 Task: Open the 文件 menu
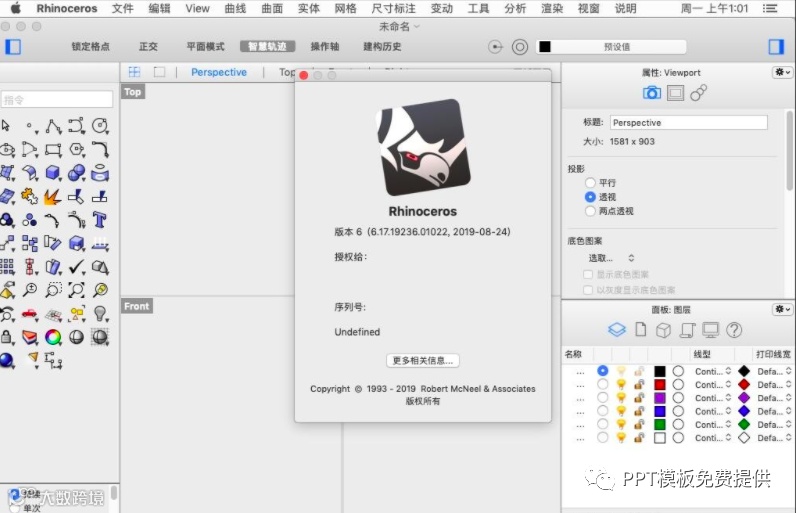[x=122, y=8]
